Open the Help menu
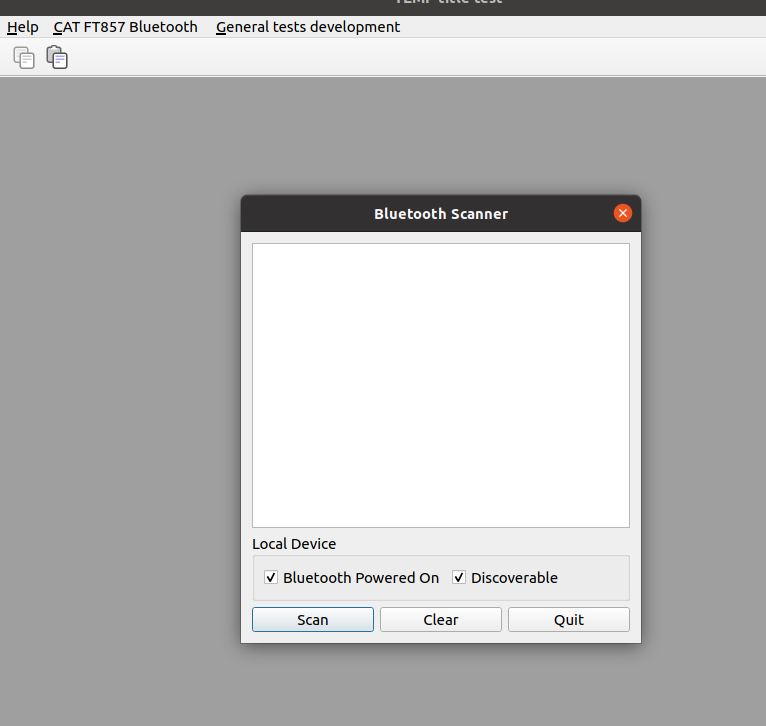The height and width of the screenshot is (726, 766). (22, 27)
